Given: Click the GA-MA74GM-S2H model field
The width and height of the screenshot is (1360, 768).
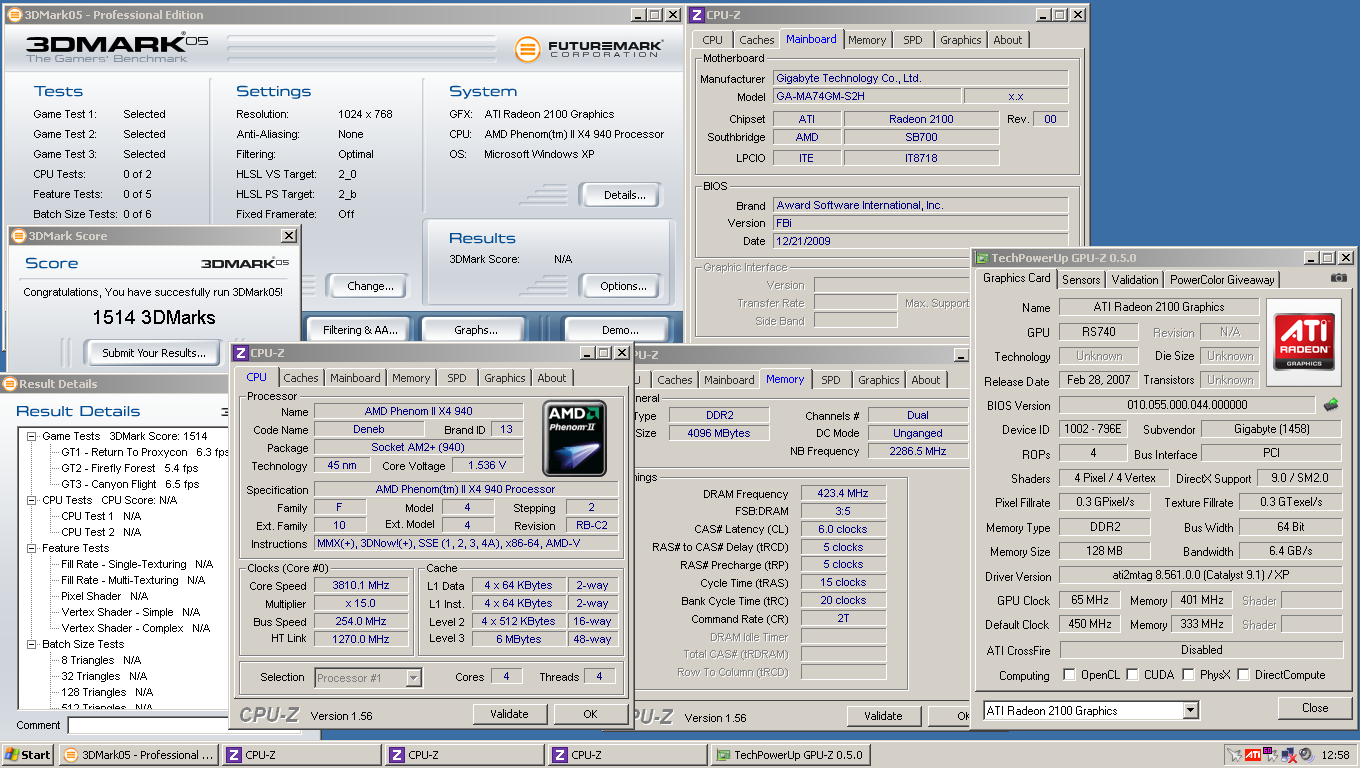Looking at the screenshot, I should point(867,97).
